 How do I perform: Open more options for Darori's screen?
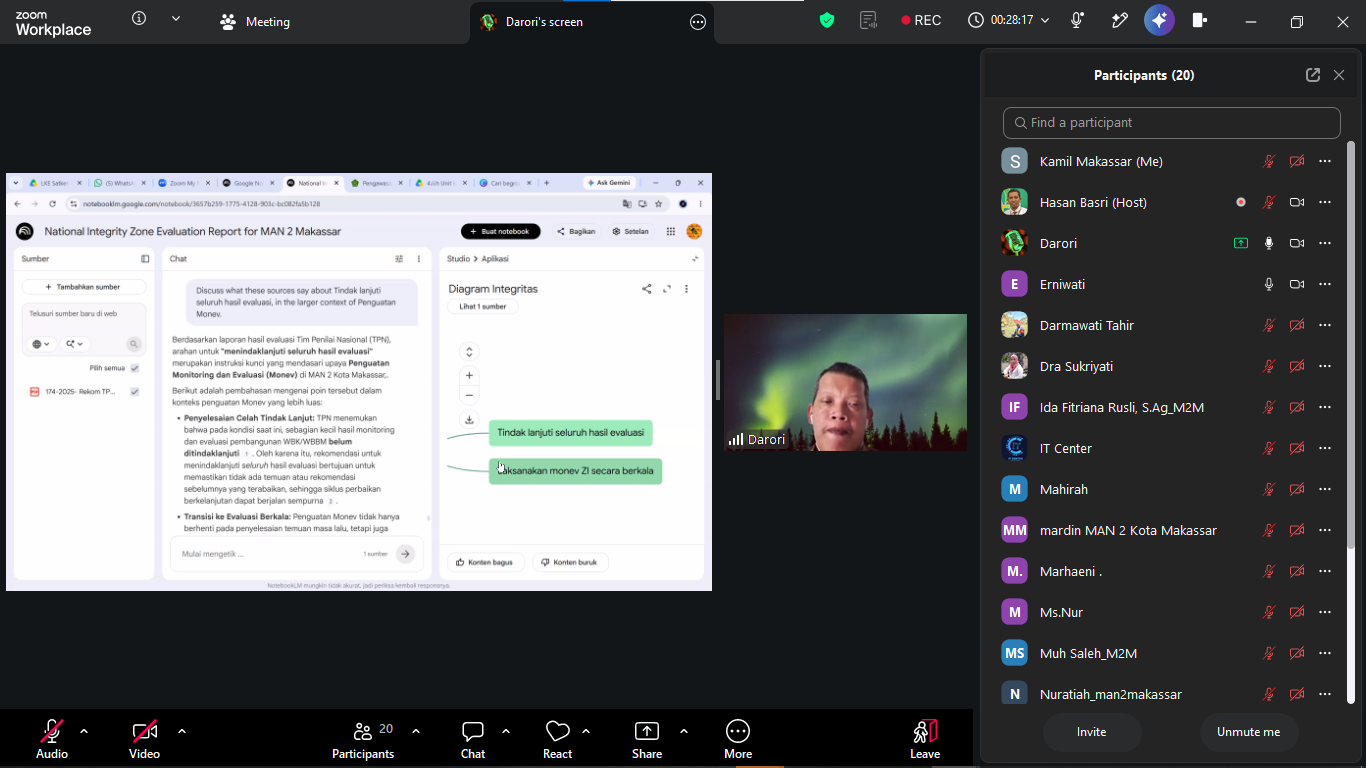click(698, 22)
